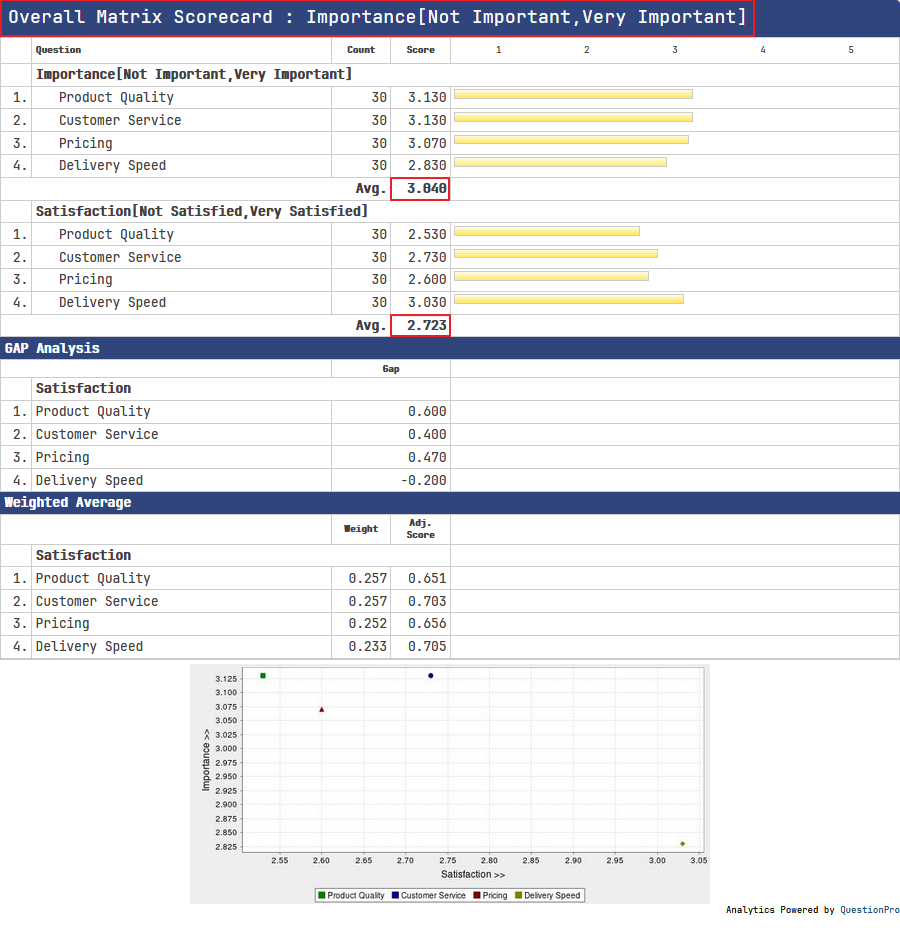
Task: Click the Adj. Score column header
Action: [420, 529]
